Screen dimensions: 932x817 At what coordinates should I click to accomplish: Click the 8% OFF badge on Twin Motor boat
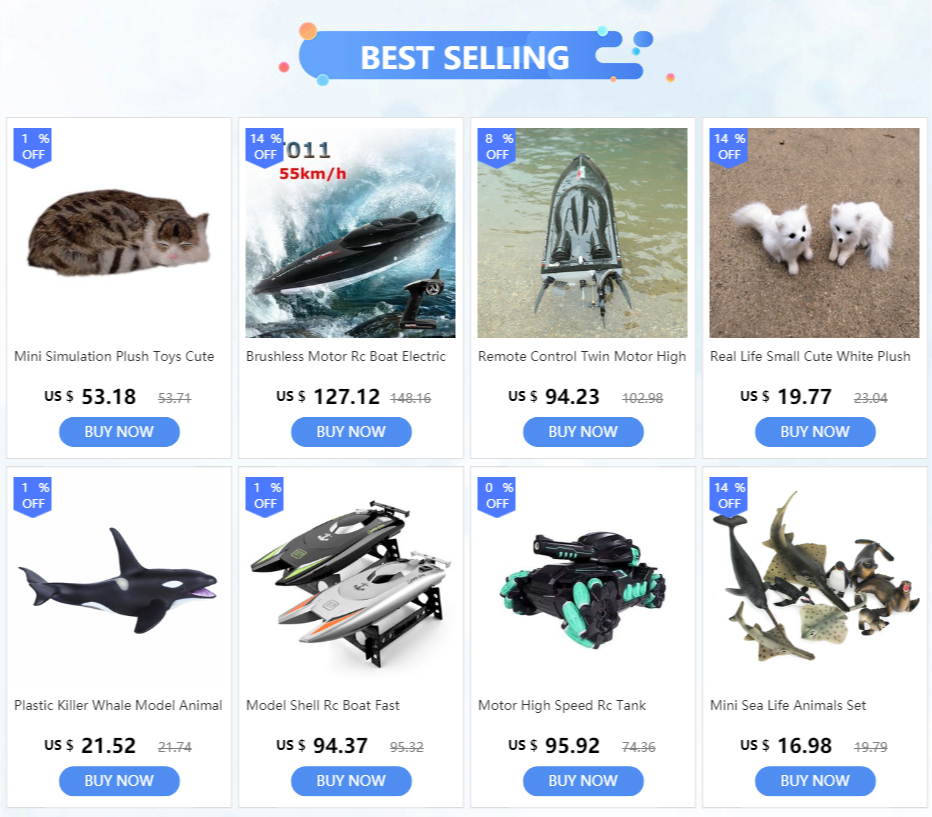click(x=497, y=147)
